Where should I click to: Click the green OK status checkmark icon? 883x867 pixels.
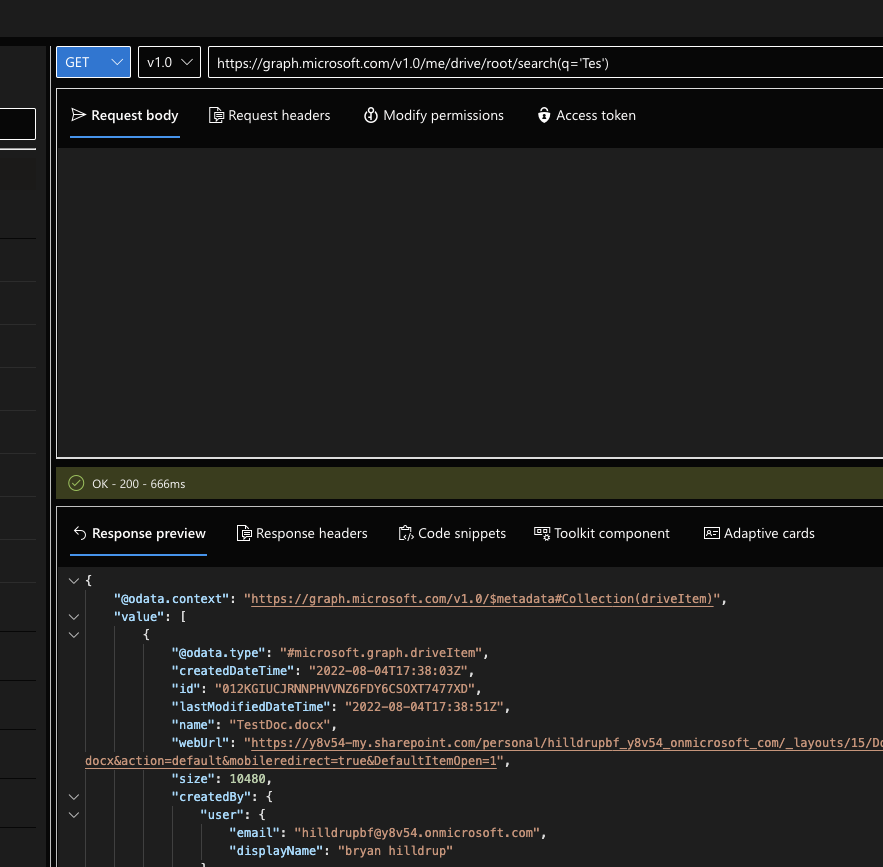(76, 484)
